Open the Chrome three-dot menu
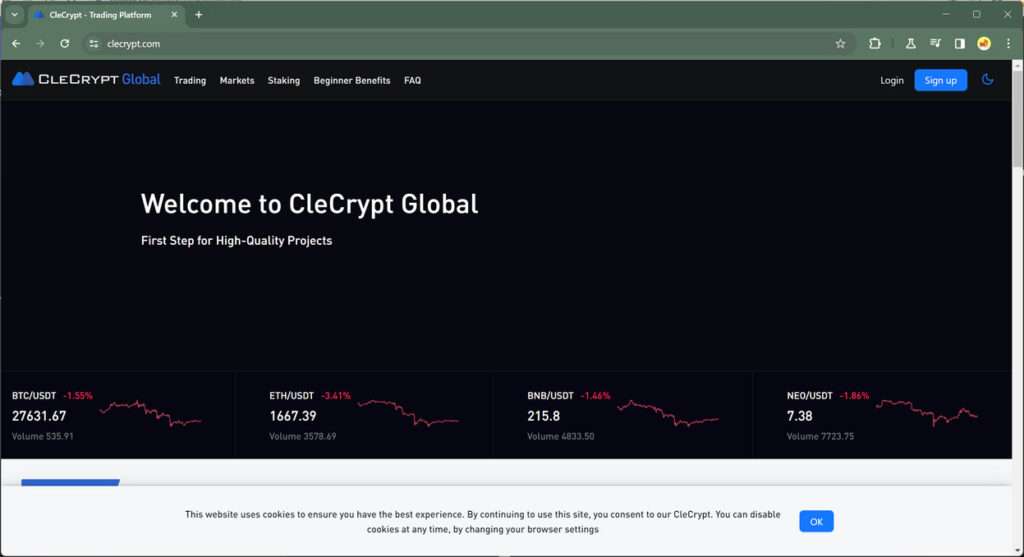This screenshot has width=1024, height=557. click(1008, 44)
